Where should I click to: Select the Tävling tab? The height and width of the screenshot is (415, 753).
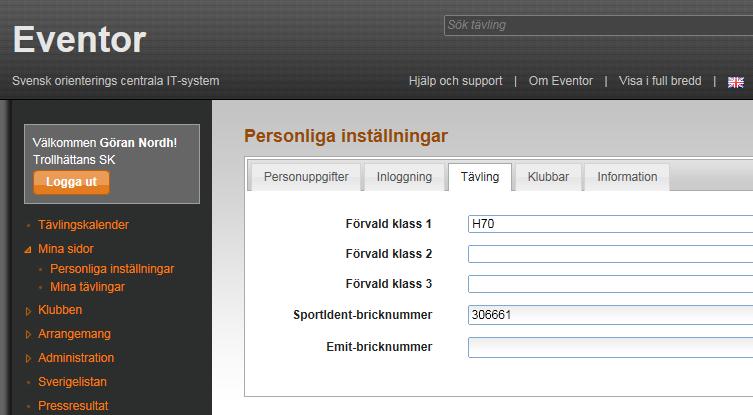480,177
